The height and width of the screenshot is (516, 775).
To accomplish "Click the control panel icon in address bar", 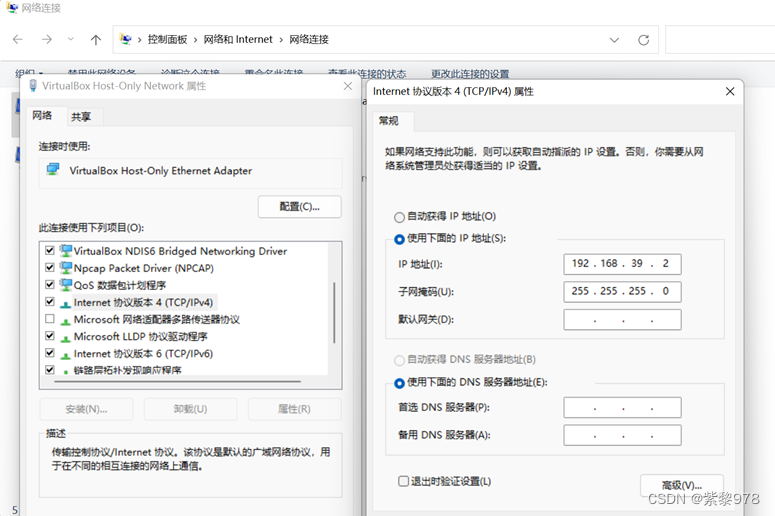I will tap(126, 39).
